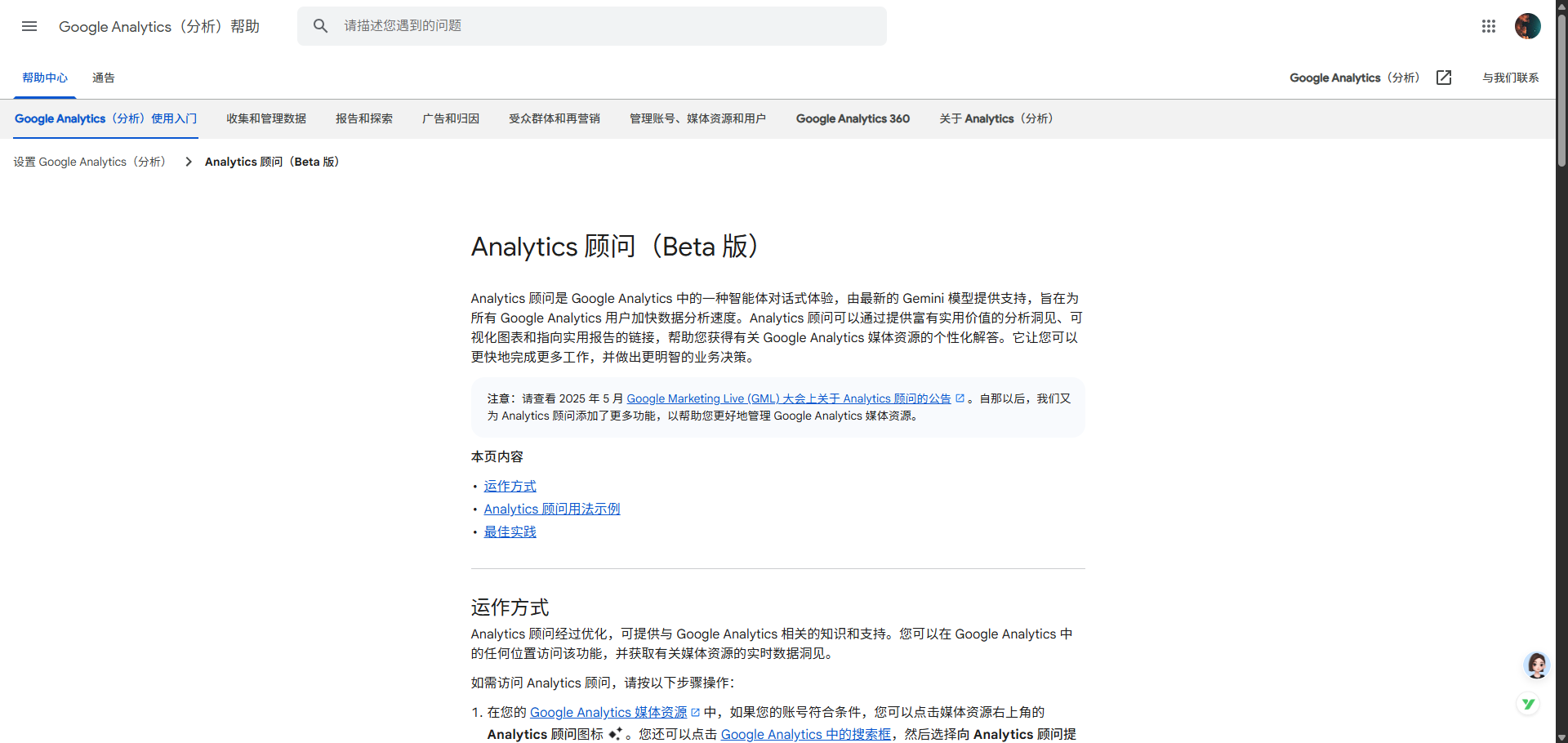Click the external-link icon beside Google Analytics（分析）
Image resolution: width=1568 pixels, height=743 pixels.
[1444, 78]
